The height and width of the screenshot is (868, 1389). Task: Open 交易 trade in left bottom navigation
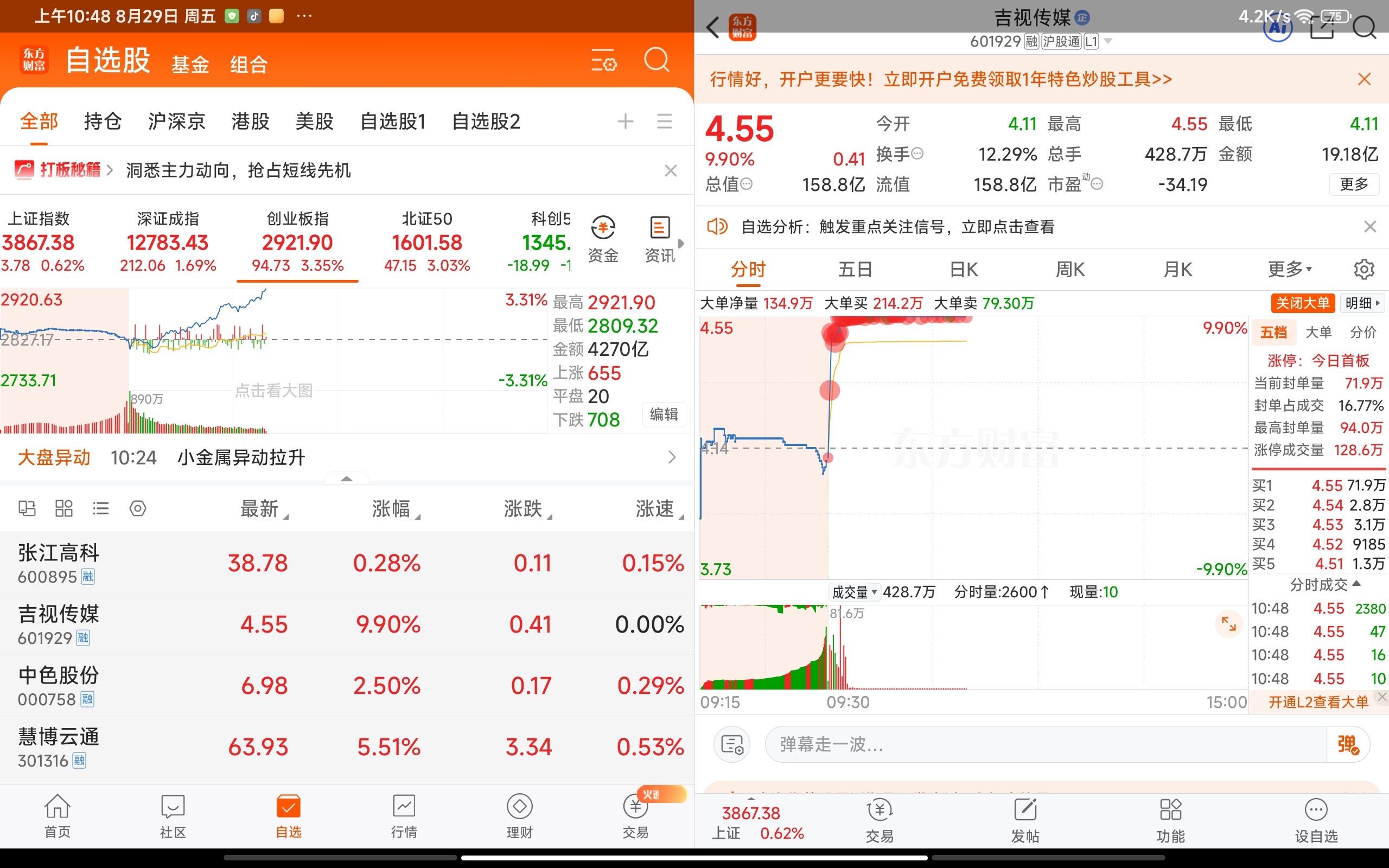(x=635, y=816)
